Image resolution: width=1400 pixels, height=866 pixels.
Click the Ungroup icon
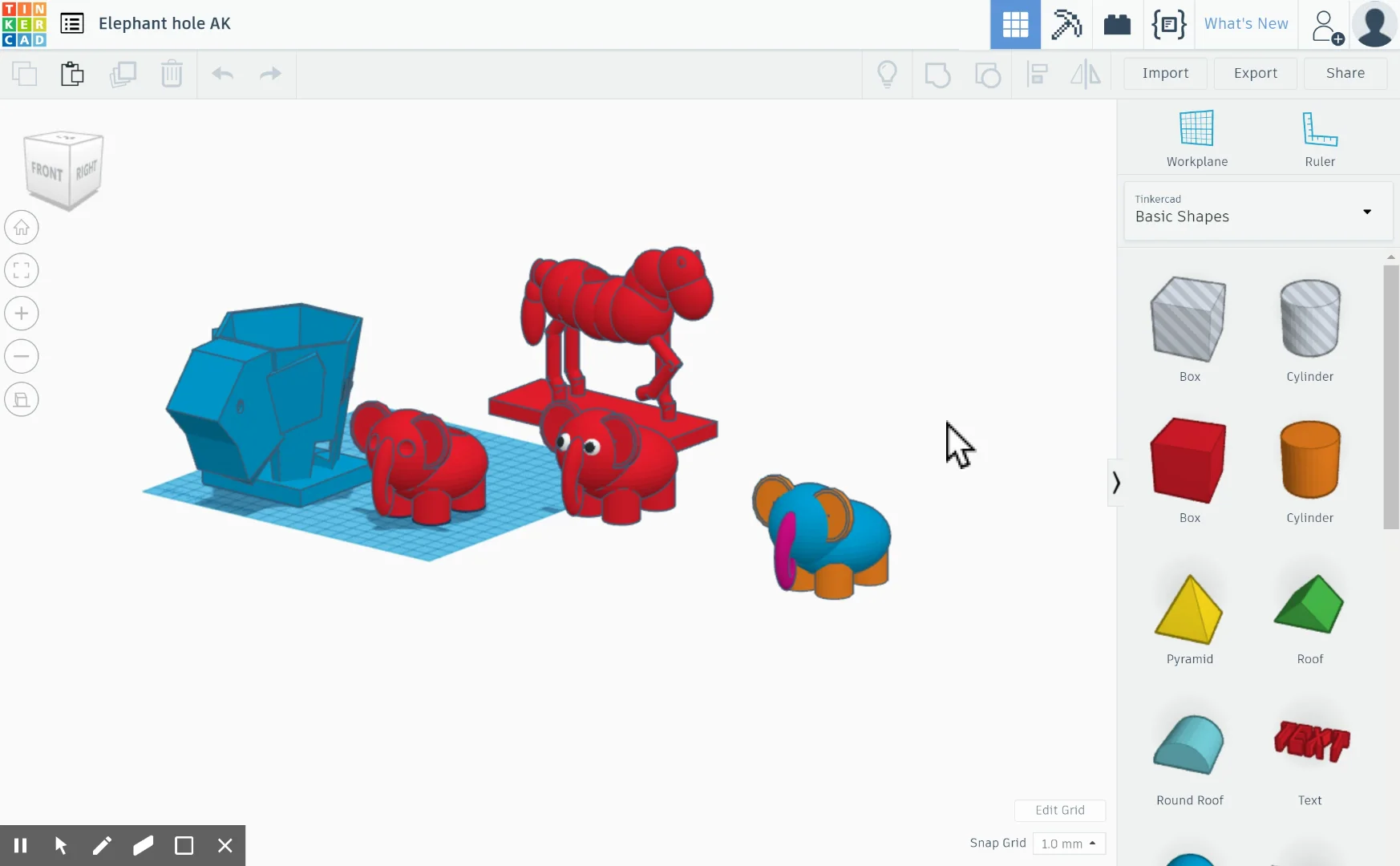[988, 74]
